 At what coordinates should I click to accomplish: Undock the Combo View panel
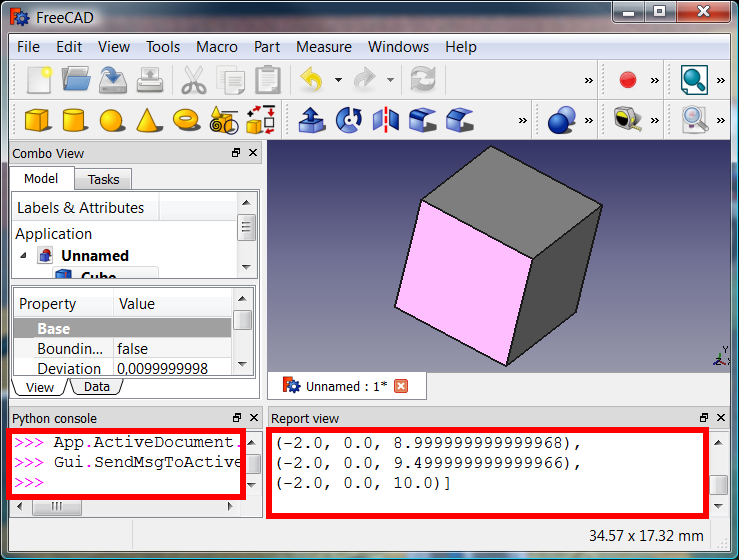(x=236, y=153)
